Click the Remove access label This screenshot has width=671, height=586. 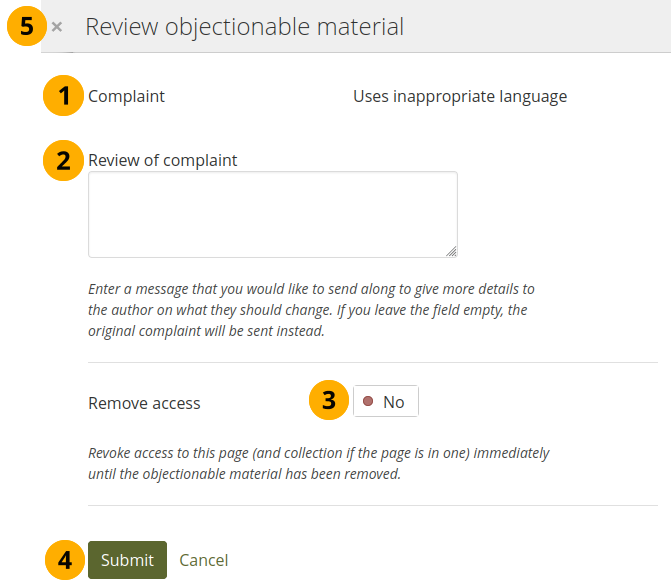point(144,403)
